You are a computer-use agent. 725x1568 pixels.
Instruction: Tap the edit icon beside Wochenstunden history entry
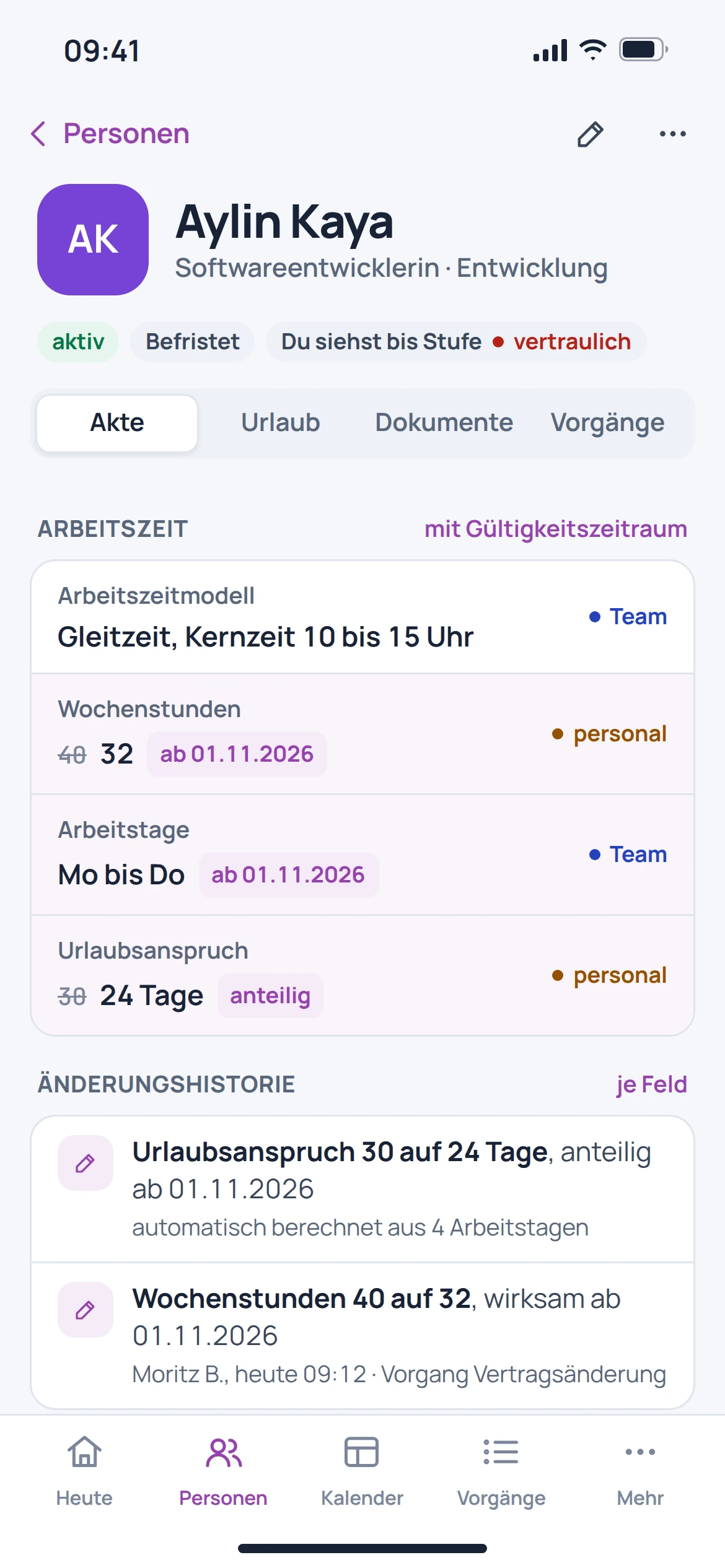pos(86,1310)
